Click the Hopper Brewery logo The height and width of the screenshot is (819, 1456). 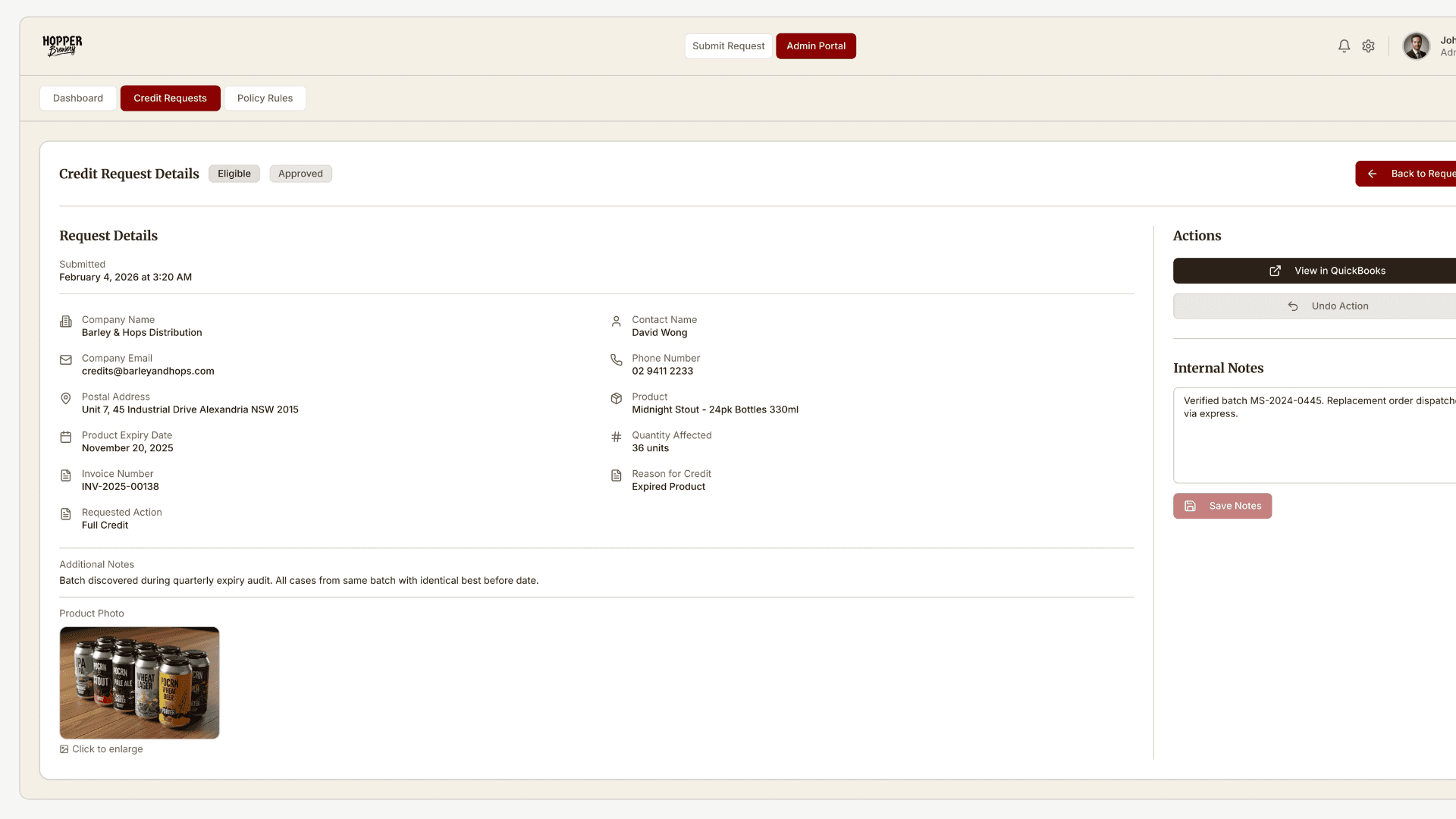pyautogui.click(x=62, y=45)
